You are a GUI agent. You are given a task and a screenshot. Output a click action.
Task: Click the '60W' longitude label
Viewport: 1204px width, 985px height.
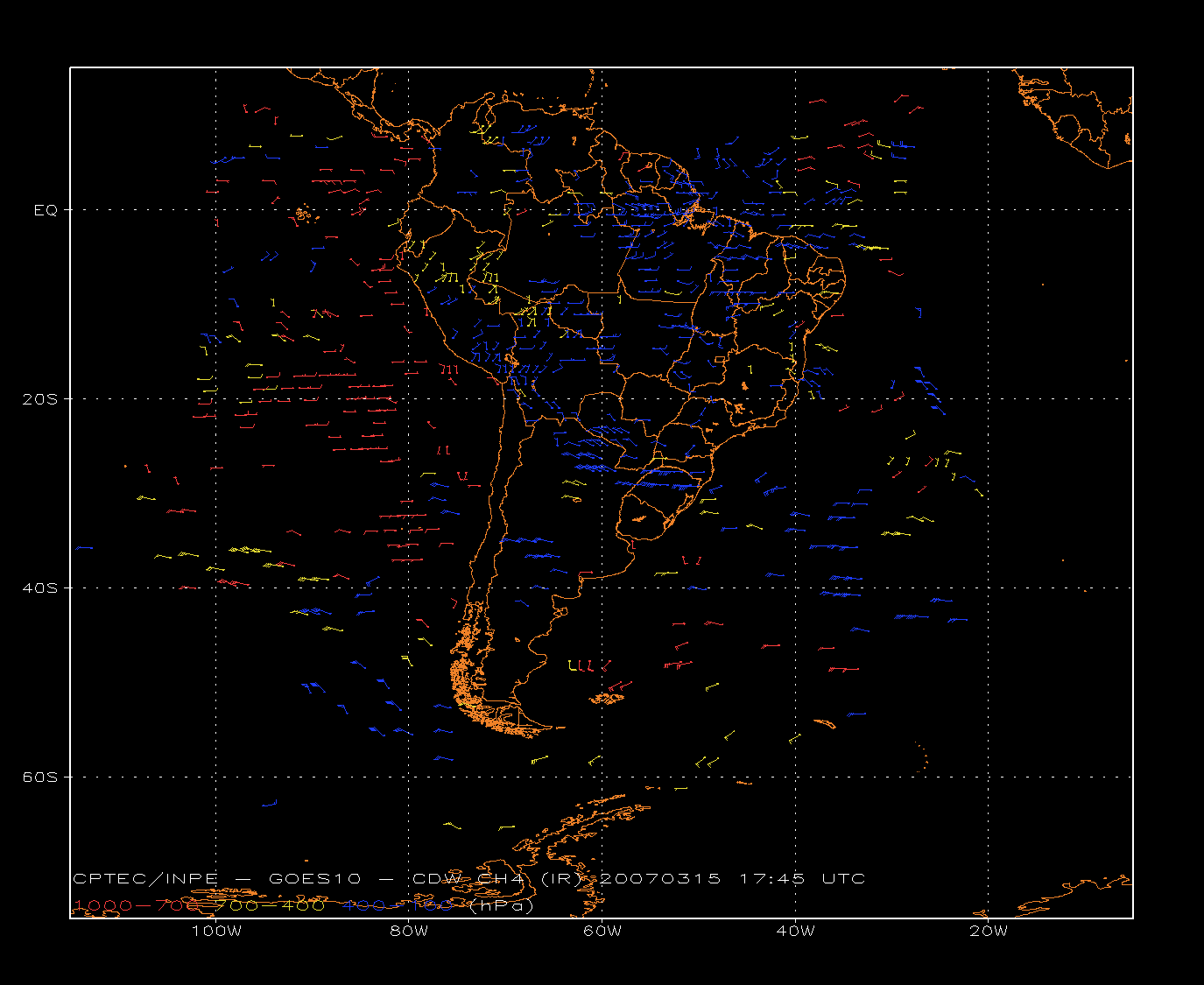click(x=602, y=931)
